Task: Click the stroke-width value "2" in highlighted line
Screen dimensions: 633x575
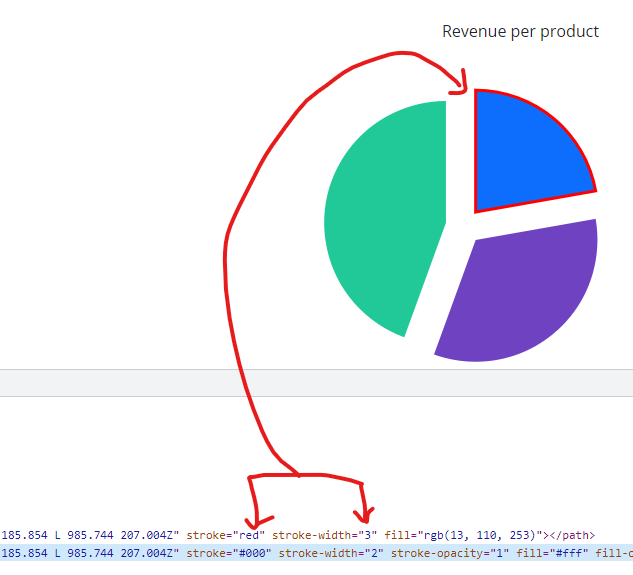Action: (x=372, y=553)
